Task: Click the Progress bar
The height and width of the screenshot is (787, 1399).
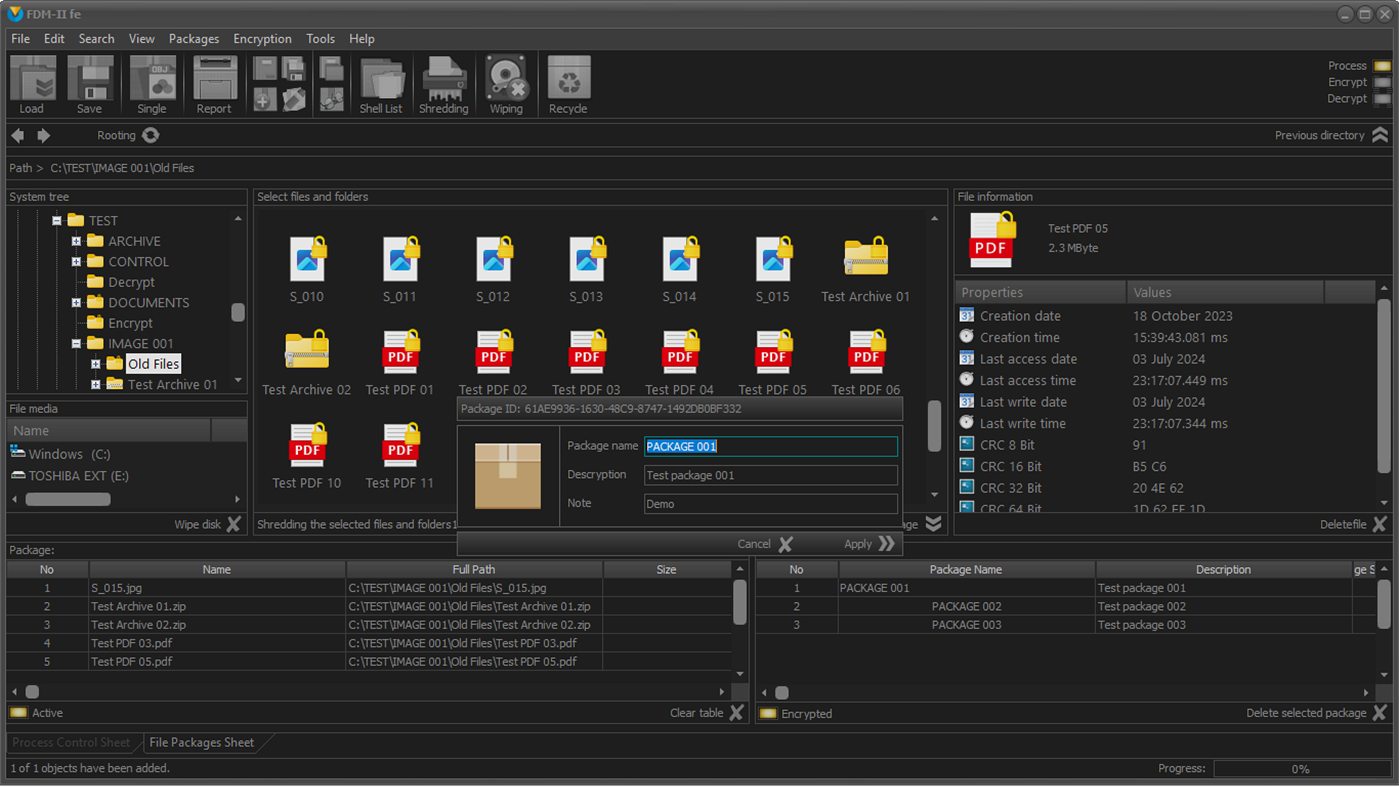Action: click(x=1301, y=769)
